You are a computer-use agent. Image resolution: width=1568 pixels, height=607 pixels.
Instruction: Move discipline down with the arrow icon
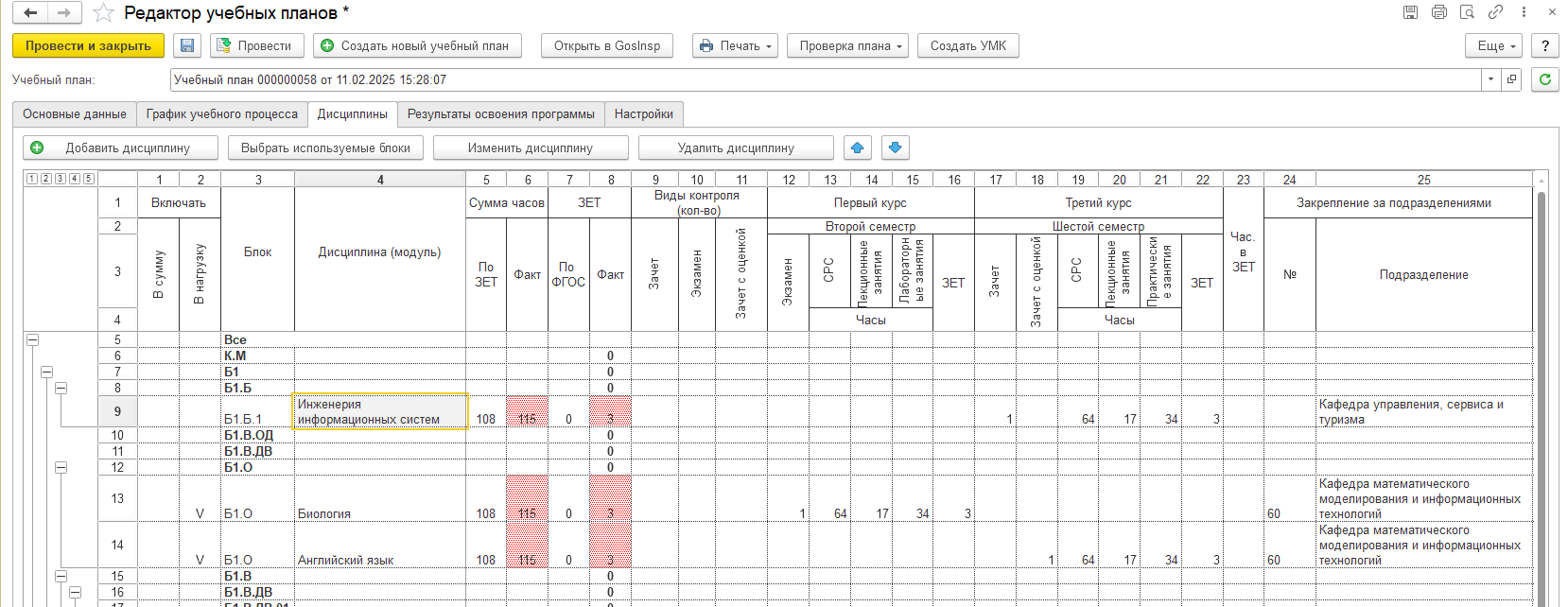point(895,147)
